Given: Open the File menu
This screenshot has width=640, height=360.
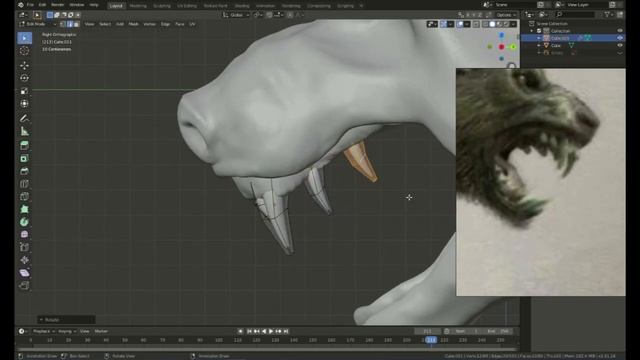Looking at the screenshot, I should pyautogui.click(x=30, y=5).
